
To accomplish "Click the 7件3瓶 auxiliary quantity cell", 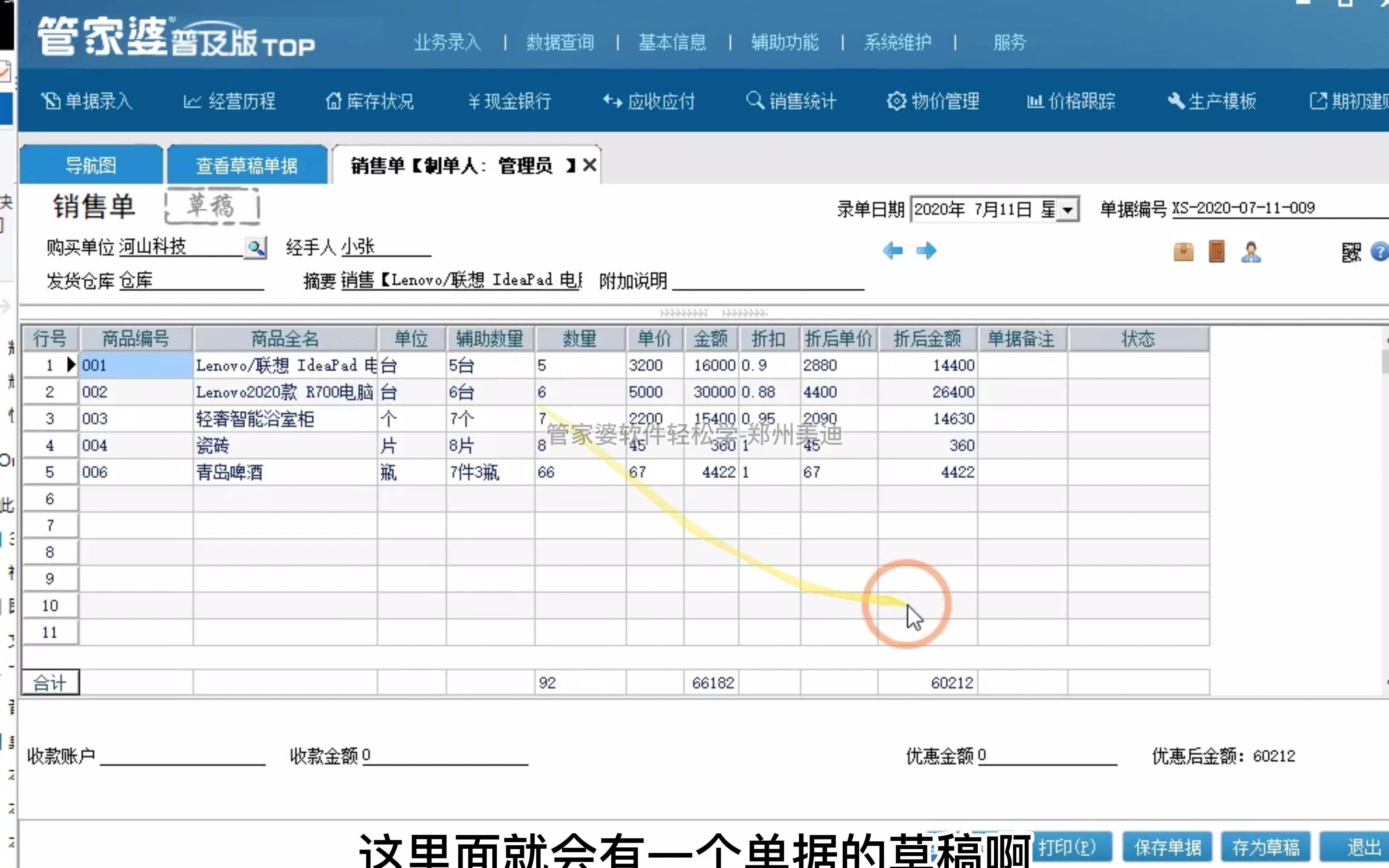I will [x=490, y=472].
